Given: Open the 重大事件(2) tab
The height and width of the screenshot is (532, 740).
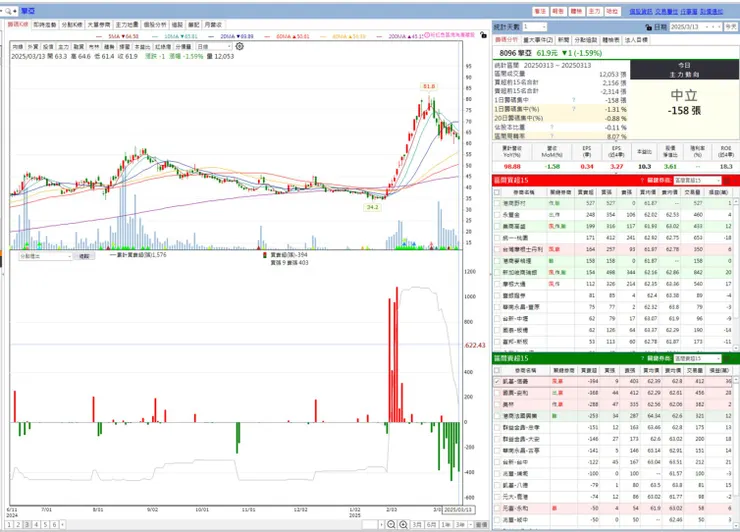Looking at the screenshot, I should pos(538,40).
